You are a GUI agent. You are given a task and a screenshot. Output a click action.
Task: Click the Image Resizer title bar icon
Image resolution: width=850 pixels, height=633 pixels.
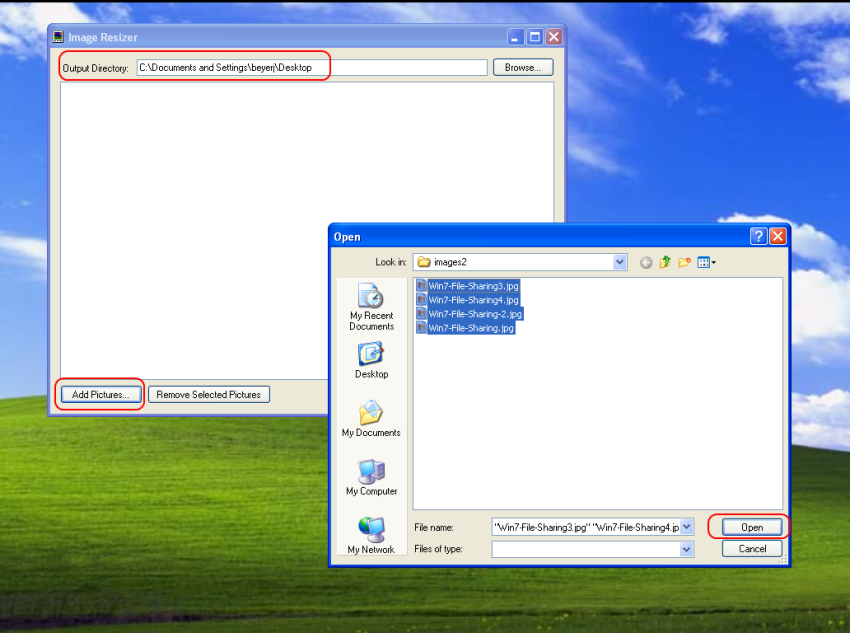click(x=59, y=37)
